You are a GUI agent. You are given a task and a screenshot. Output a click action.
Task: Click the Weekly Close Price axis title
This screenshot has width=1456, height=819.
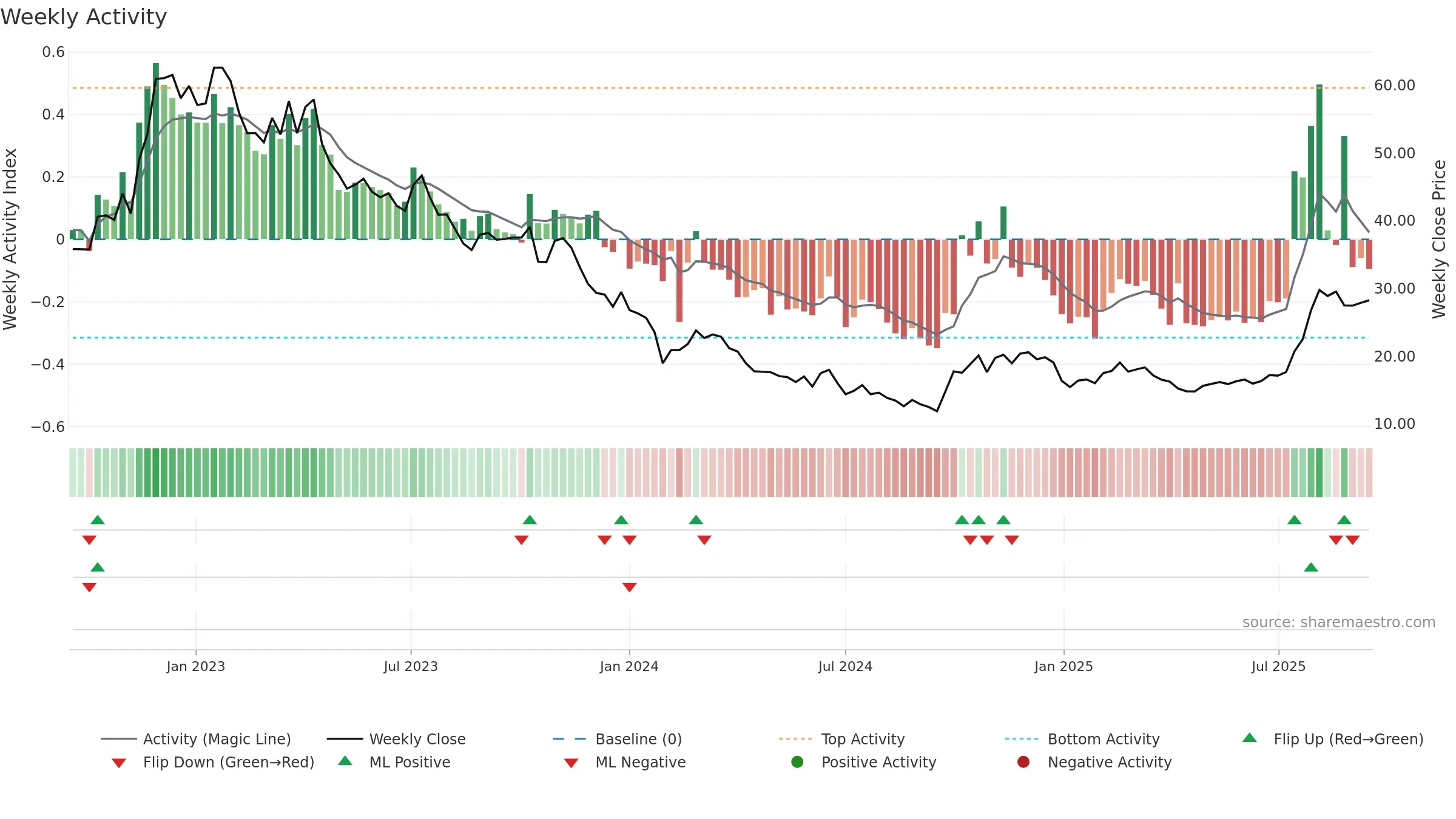[1439, 239]
